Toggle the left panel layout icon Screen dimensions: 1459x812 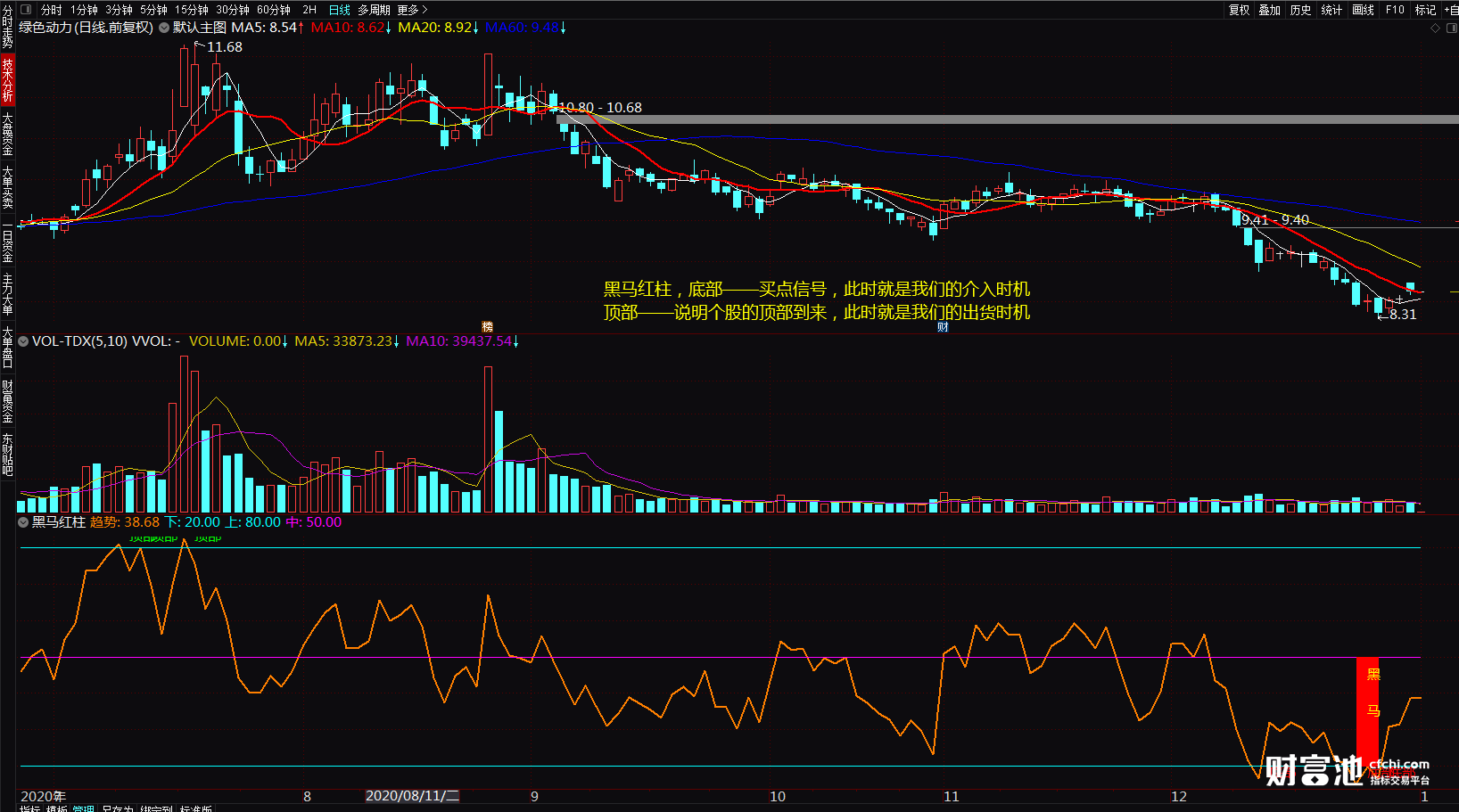26,10
